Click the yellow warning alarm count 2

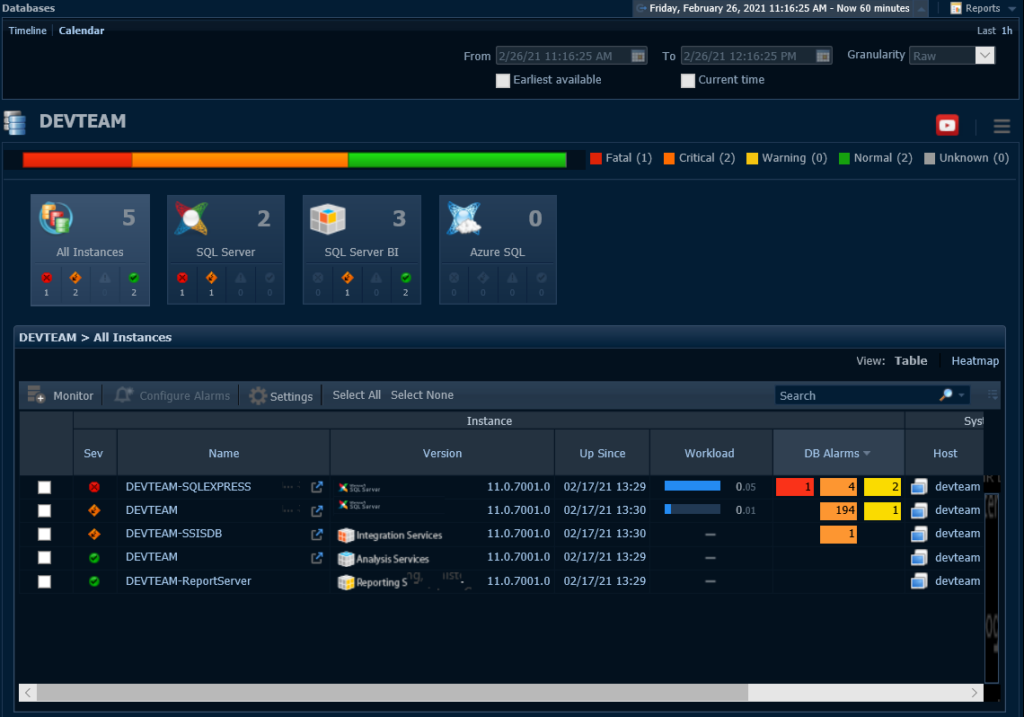click(x=882, y=487)
